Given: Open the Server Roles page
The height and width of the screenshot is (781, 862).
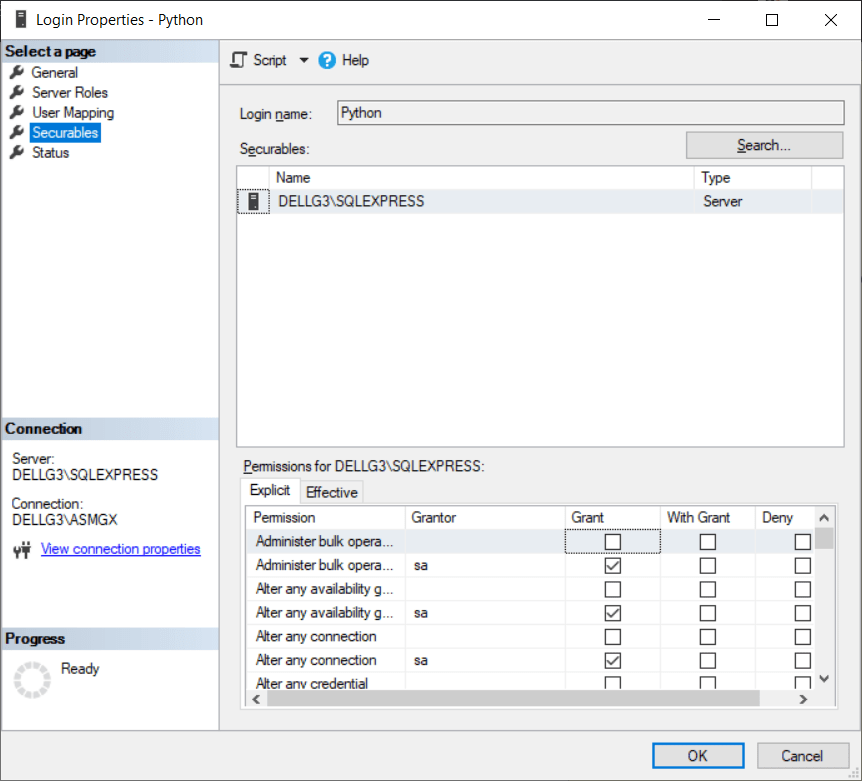Looking at the screenshot, I should 70,92.
